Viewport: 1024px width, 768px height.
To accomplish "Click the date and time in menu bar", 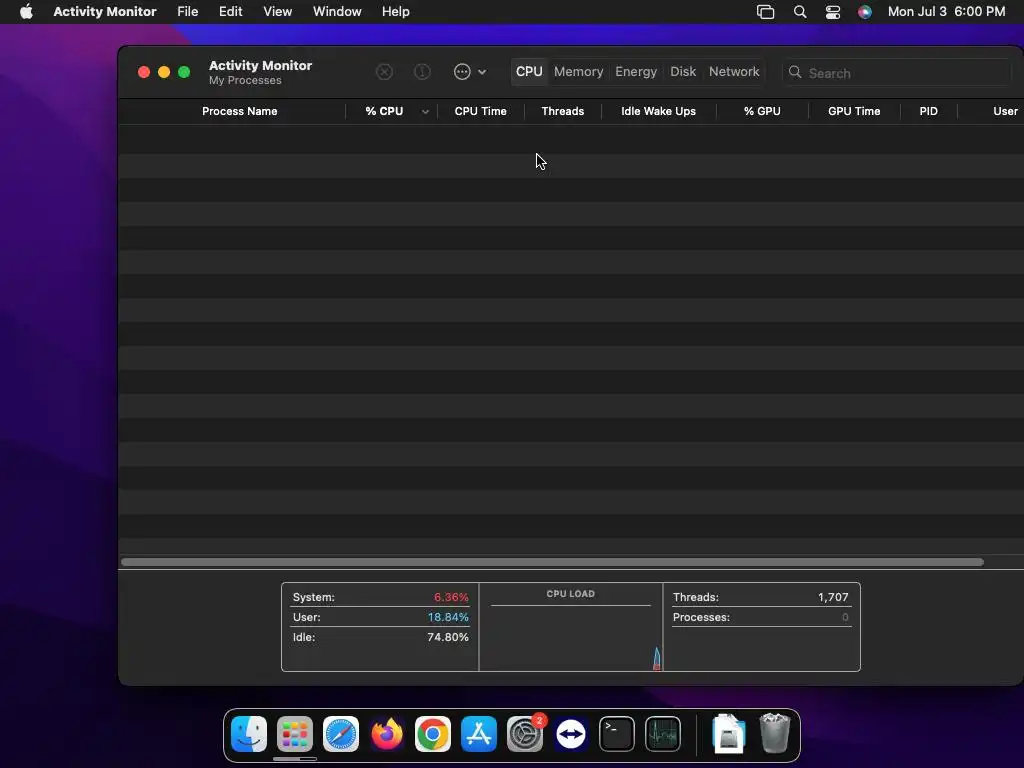I will point(946,12).
